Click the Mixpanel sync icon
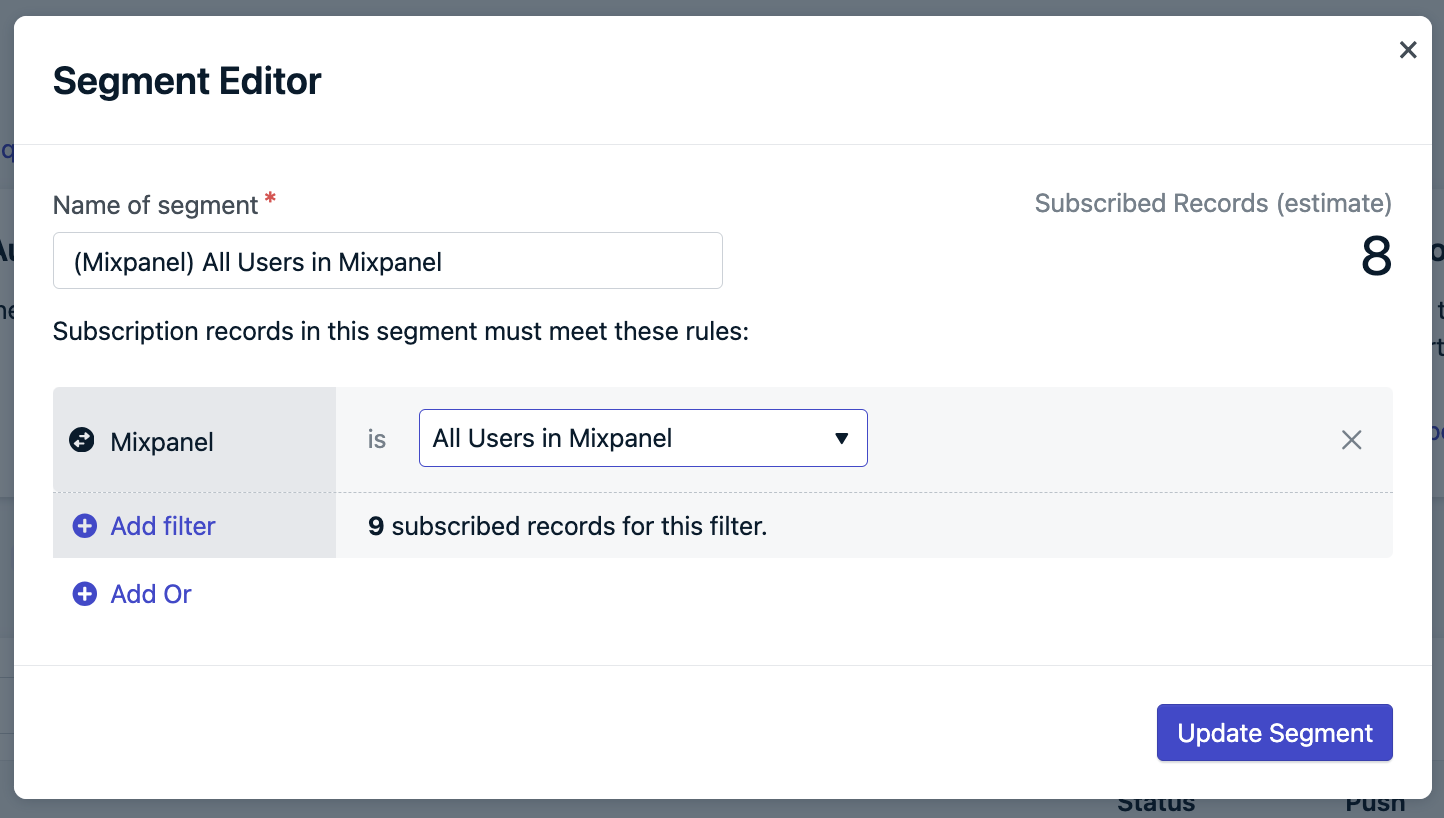 [82, 440]
